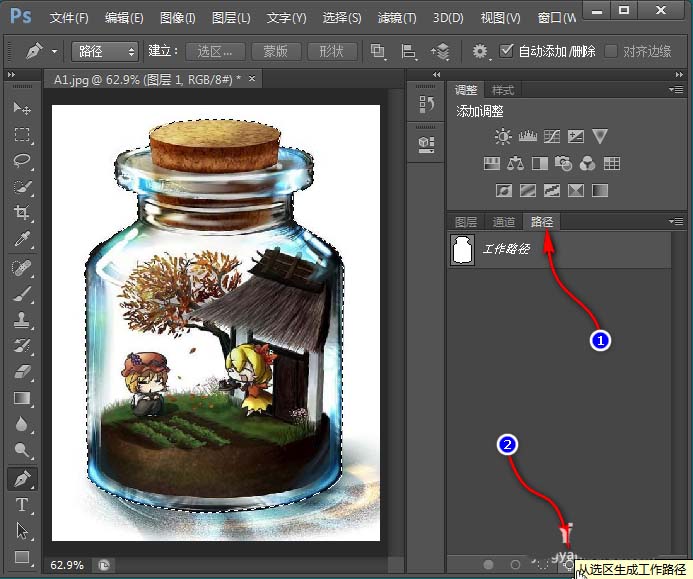Switch to the 通道 panel tab

pyautogui.click(x=504, y=222)
